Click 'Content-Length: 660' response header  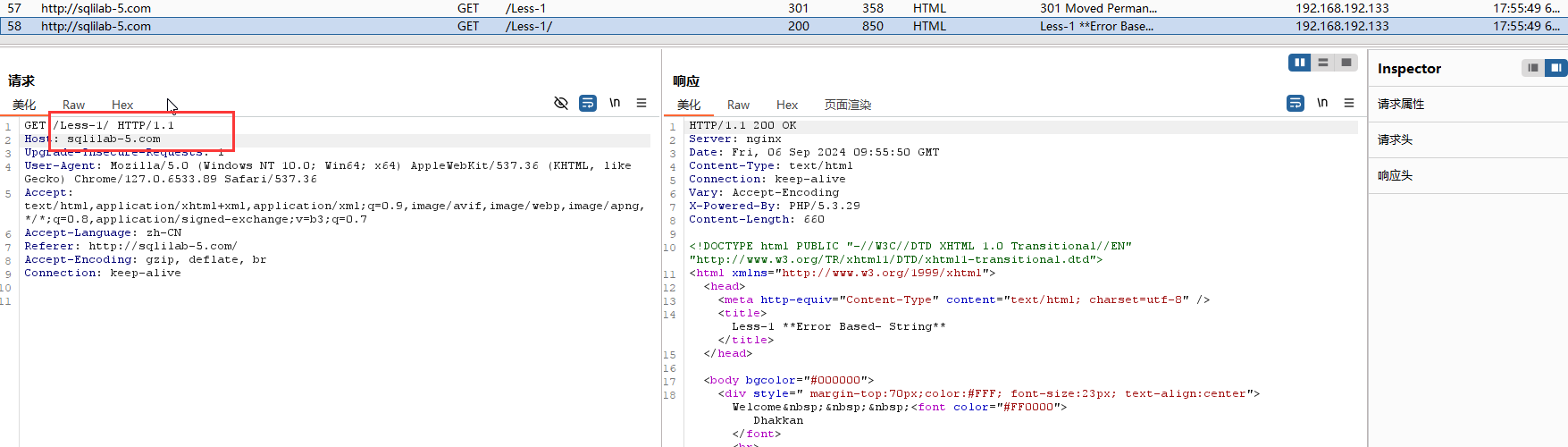point(756,219)
